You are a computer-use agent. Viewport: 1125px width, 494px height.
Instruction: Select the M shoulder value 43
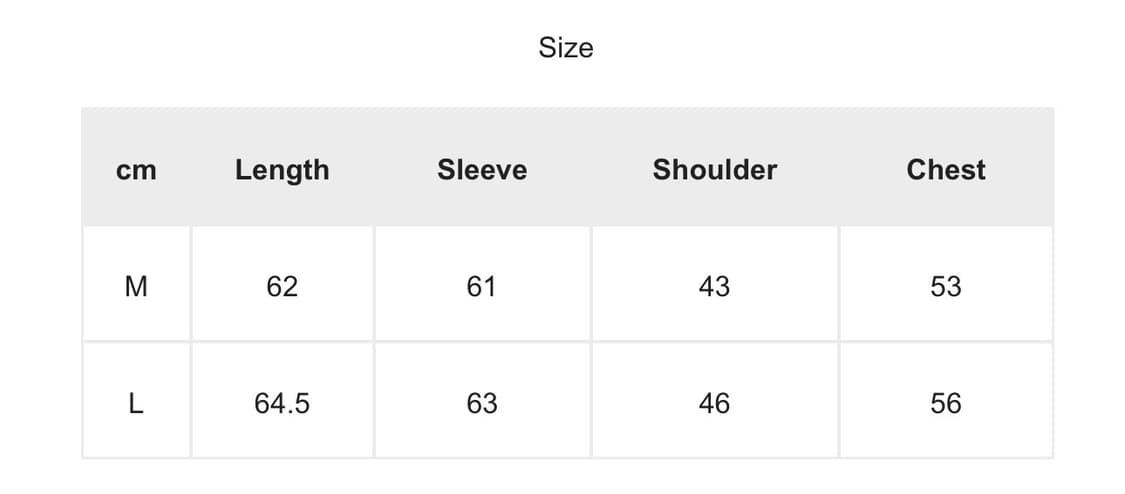tap(714, 287)
